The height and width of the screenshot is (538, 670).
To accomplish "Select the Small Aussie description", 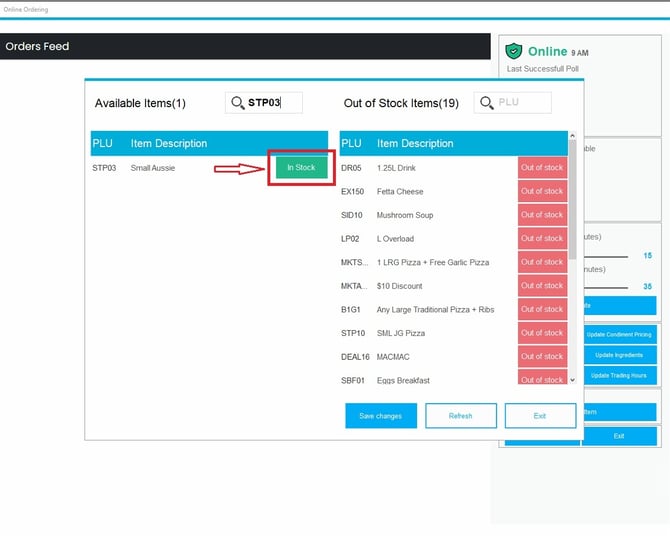I will coord(153,168).
